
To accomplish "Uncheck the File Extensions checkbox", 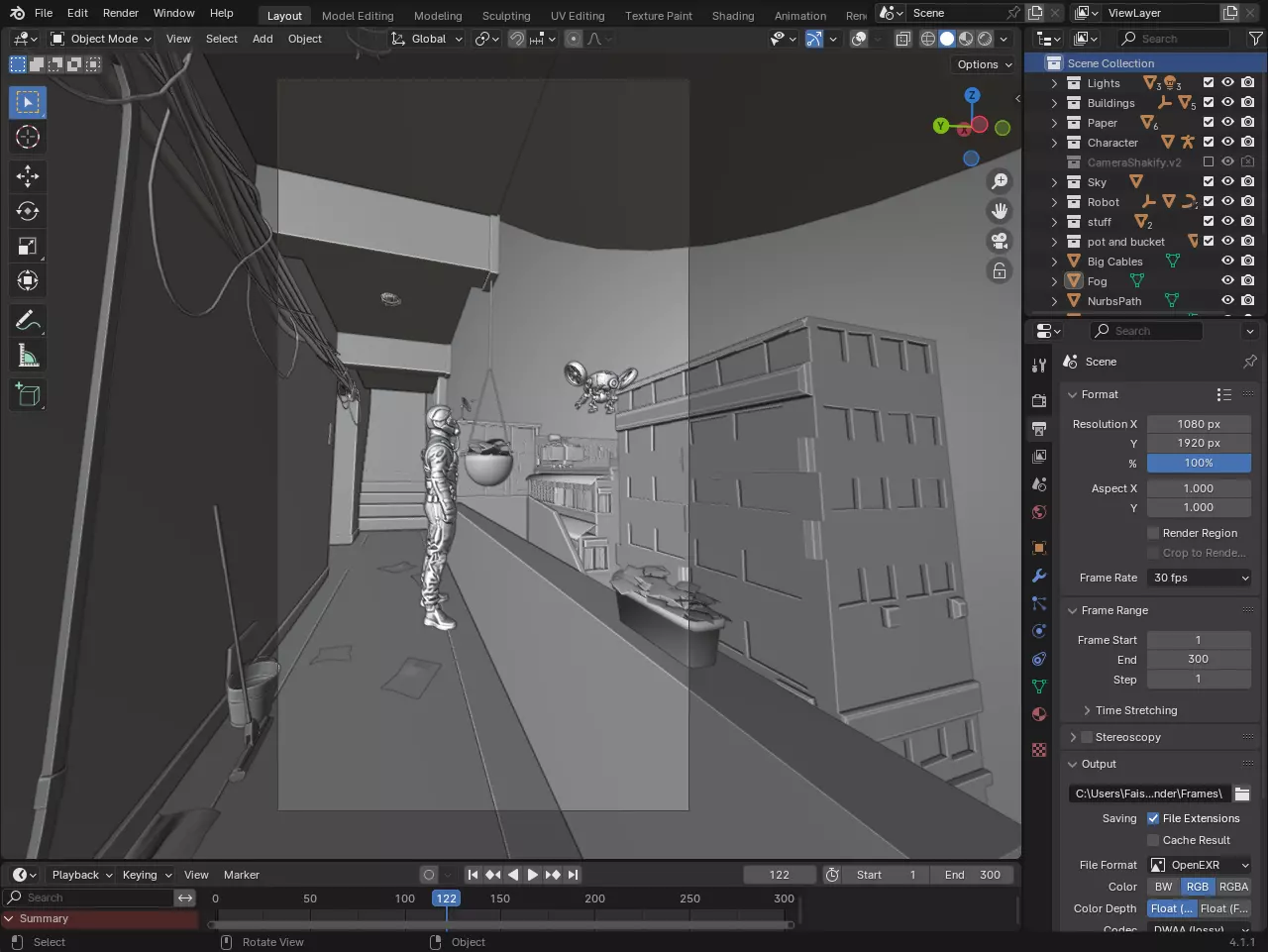I will (1153, 818).
